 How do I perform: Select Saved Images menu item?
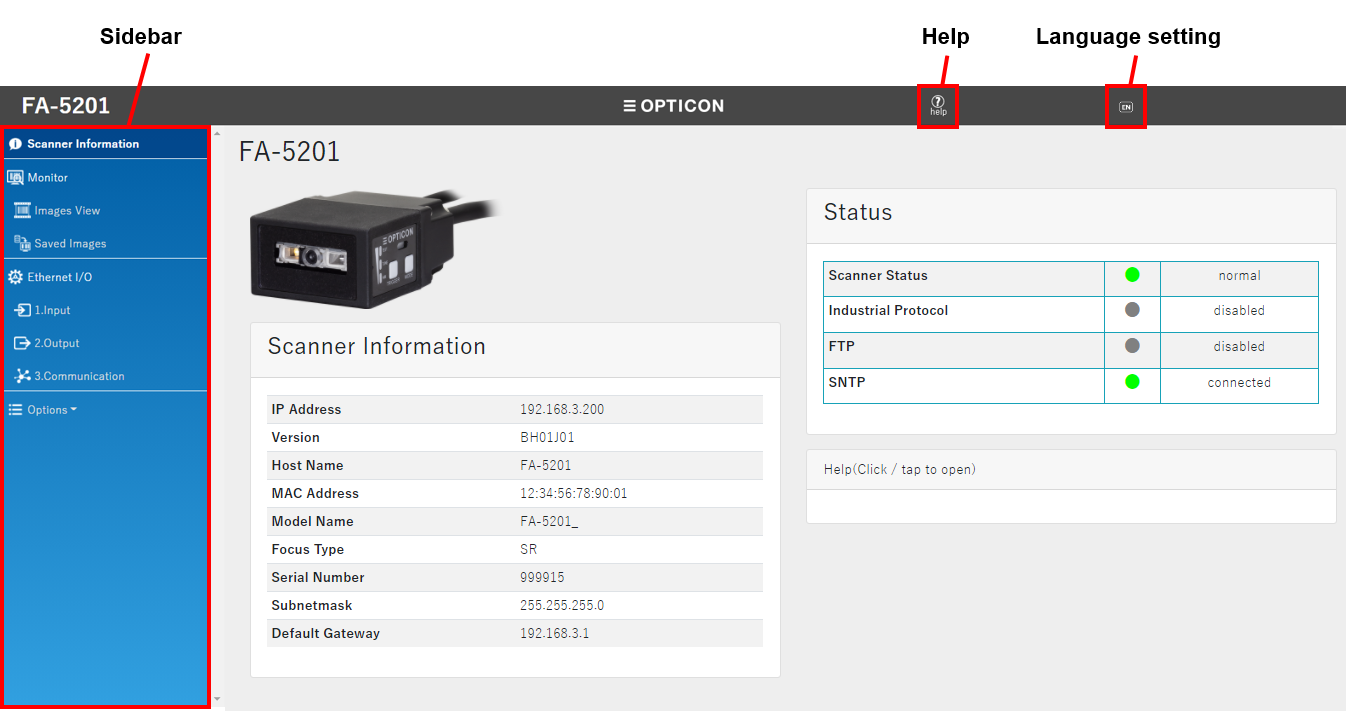pos(70,244)
